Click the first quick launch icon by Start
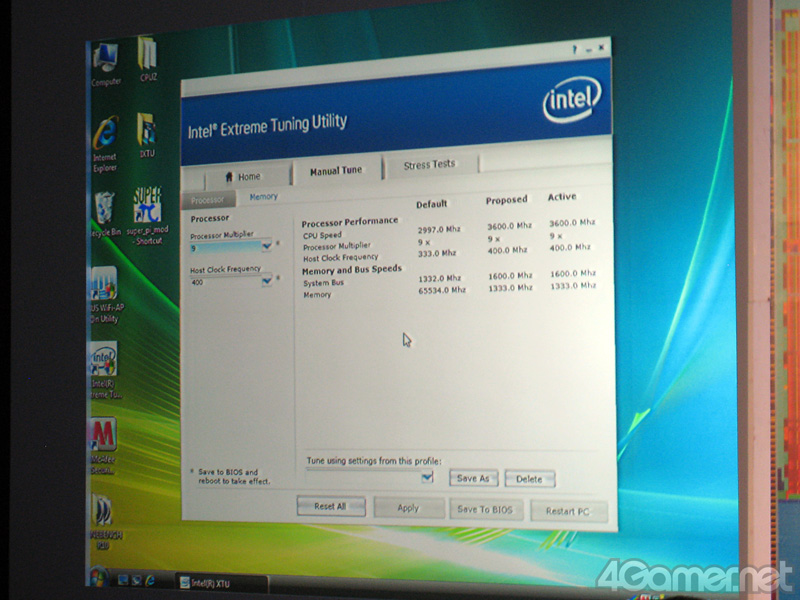 pos(122,580)
